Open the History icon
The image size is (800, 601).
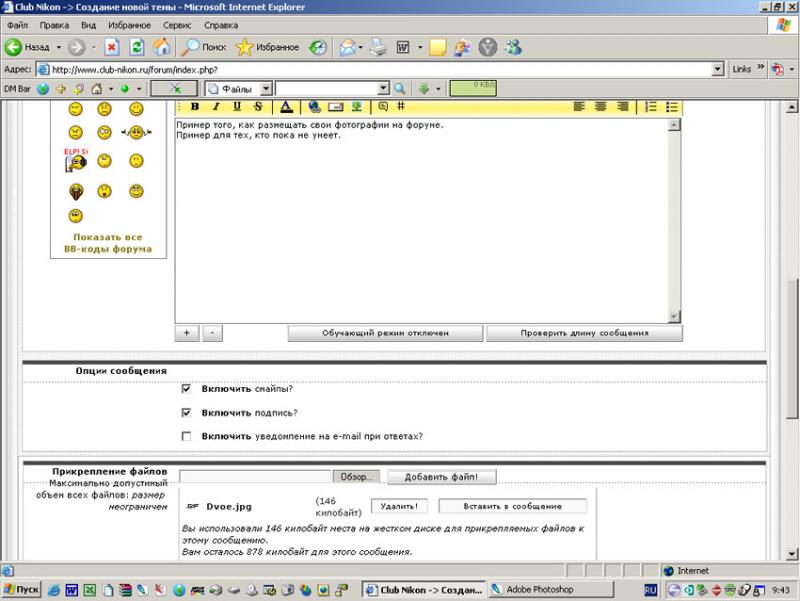coord(318,47)
